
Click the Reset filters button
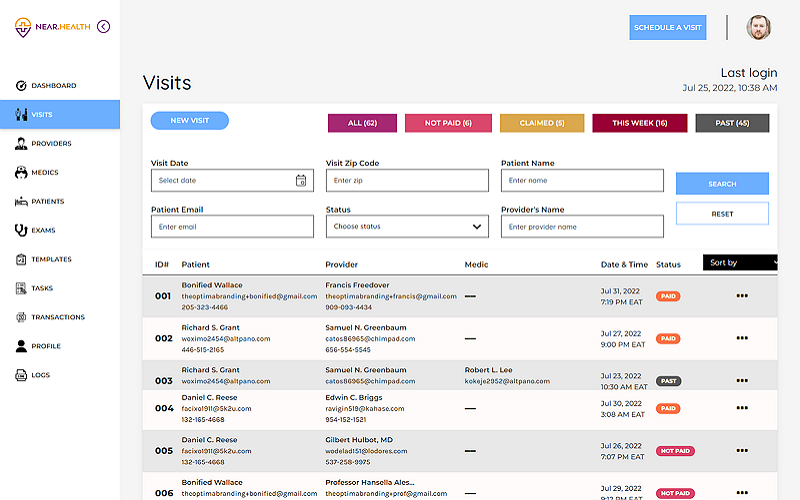(x=722, y=214)
